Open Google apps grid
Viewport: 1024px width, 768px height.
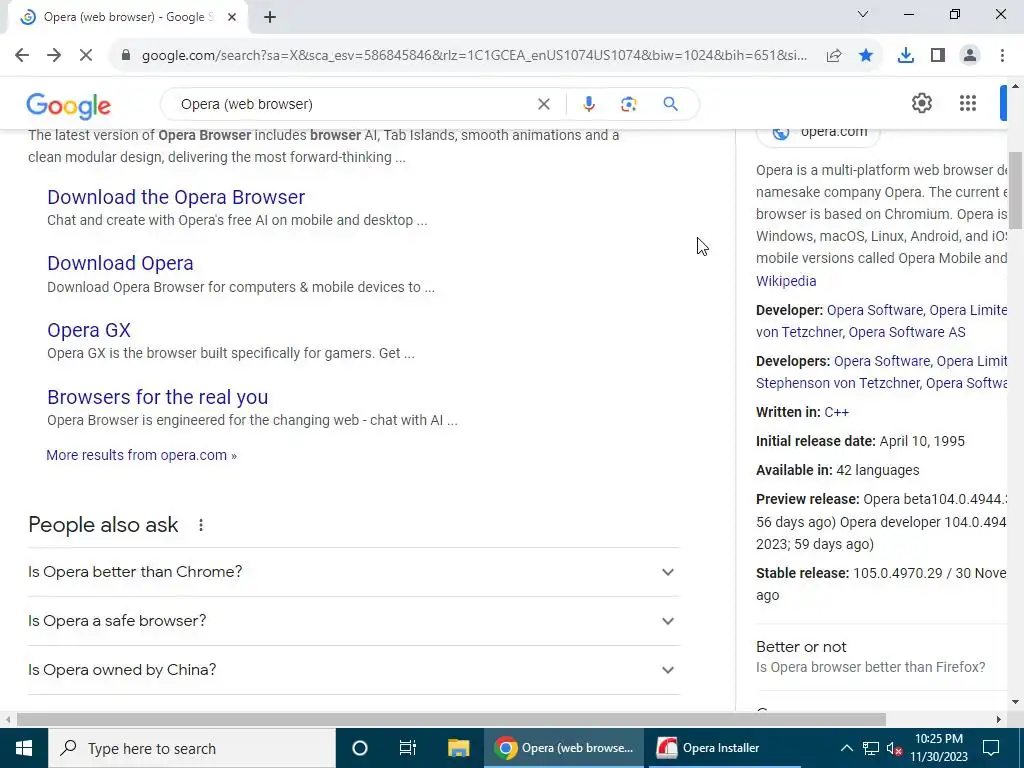(968, 103)
